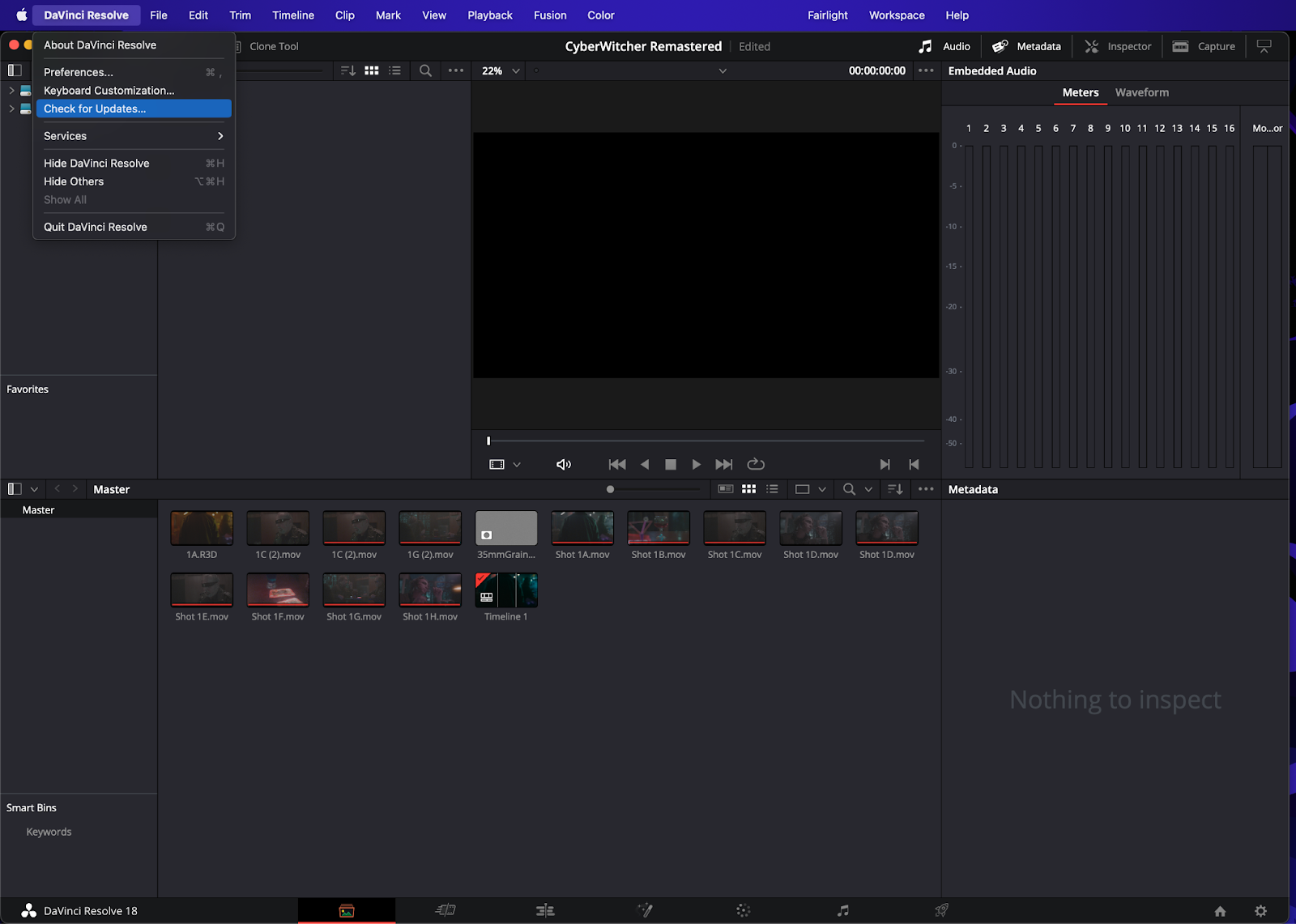1296x924 pixels.
Task: Toggle the Metadata panel button
Action: point(1027,46)
